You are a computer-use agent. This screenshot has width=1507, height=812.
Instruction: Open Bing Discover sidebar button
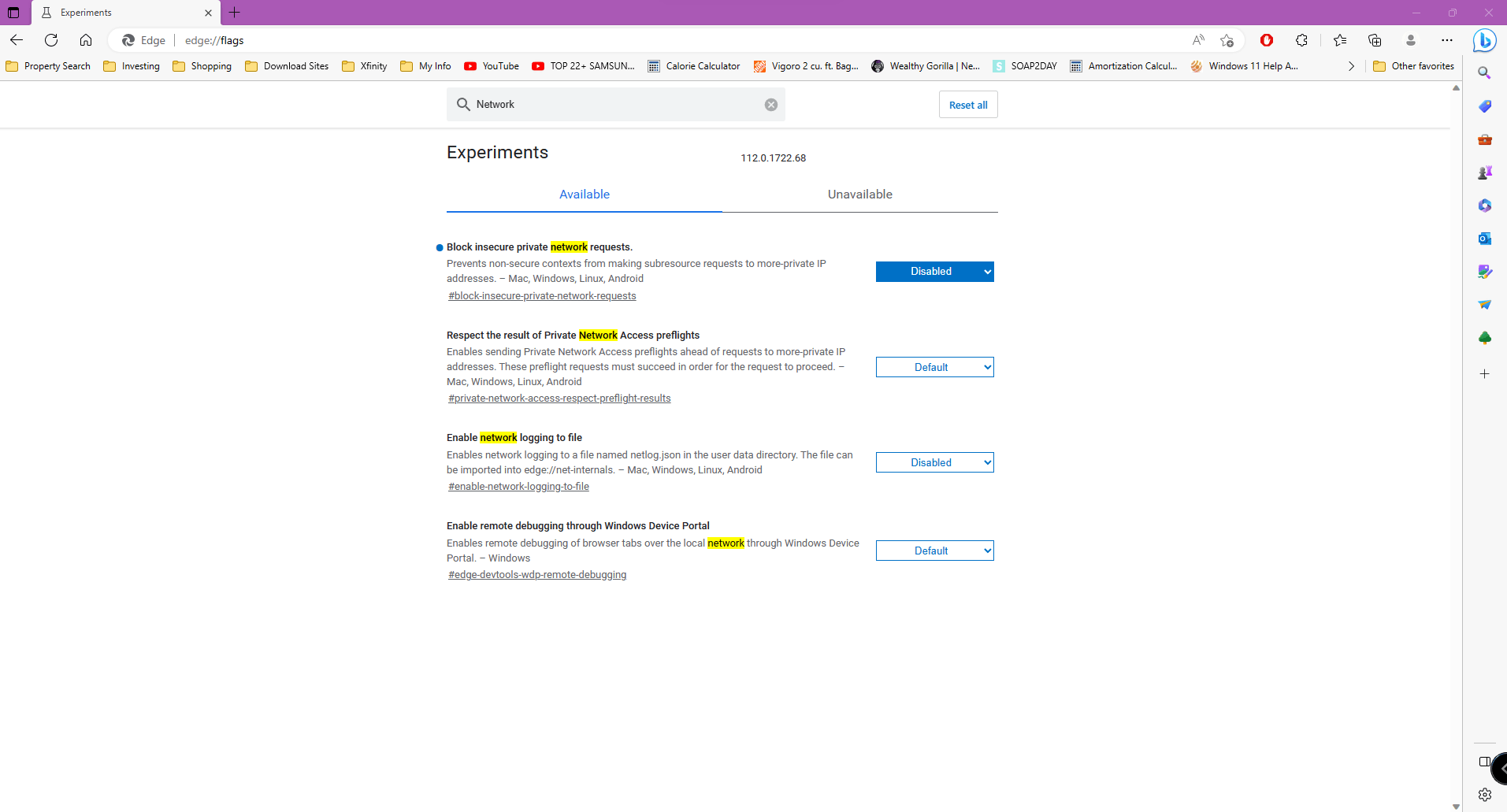(x=1485, y=40)
